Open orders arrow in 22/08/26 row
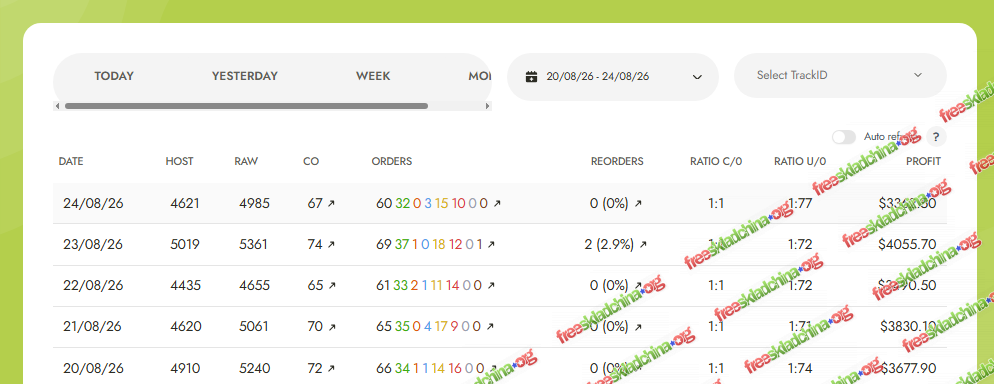 (491, 286)
